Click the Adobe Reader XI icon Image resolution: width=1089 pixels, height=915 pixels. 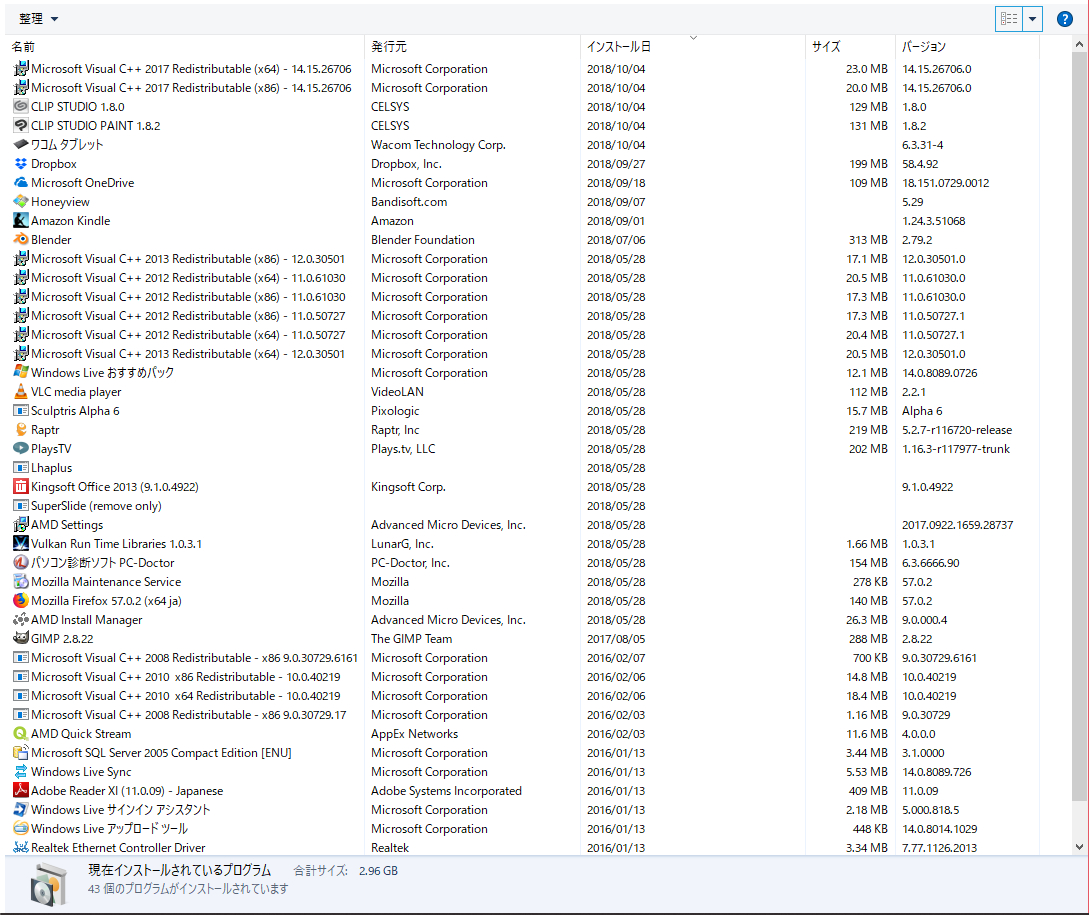tap(21, 790)
